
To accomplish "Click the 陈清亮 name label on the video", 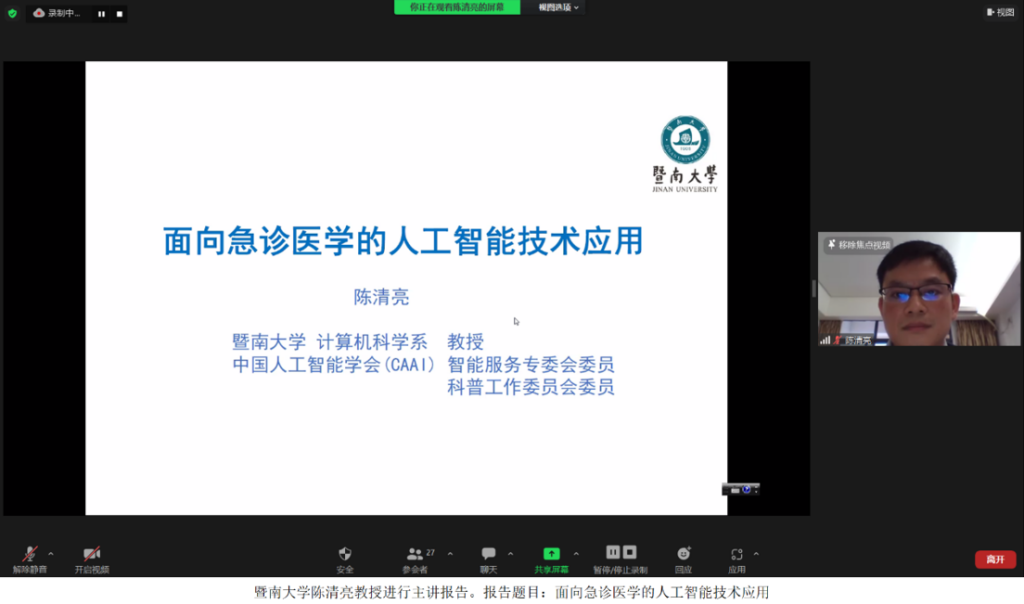I will [x=858, y=340].
